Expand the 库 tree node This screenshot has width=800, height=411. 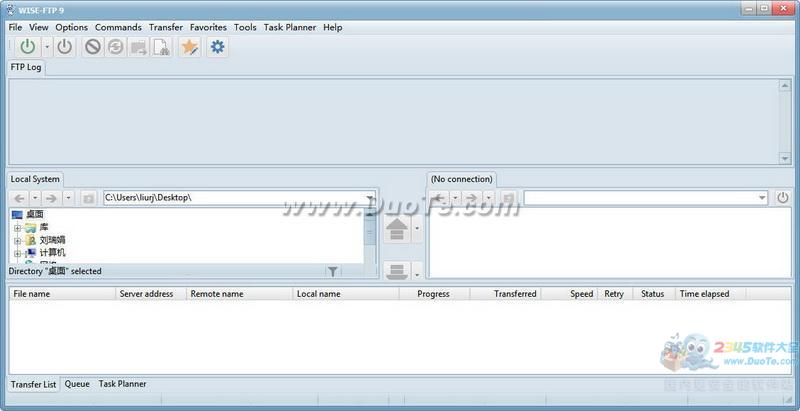pyautogui.click(x=18, y=227)
